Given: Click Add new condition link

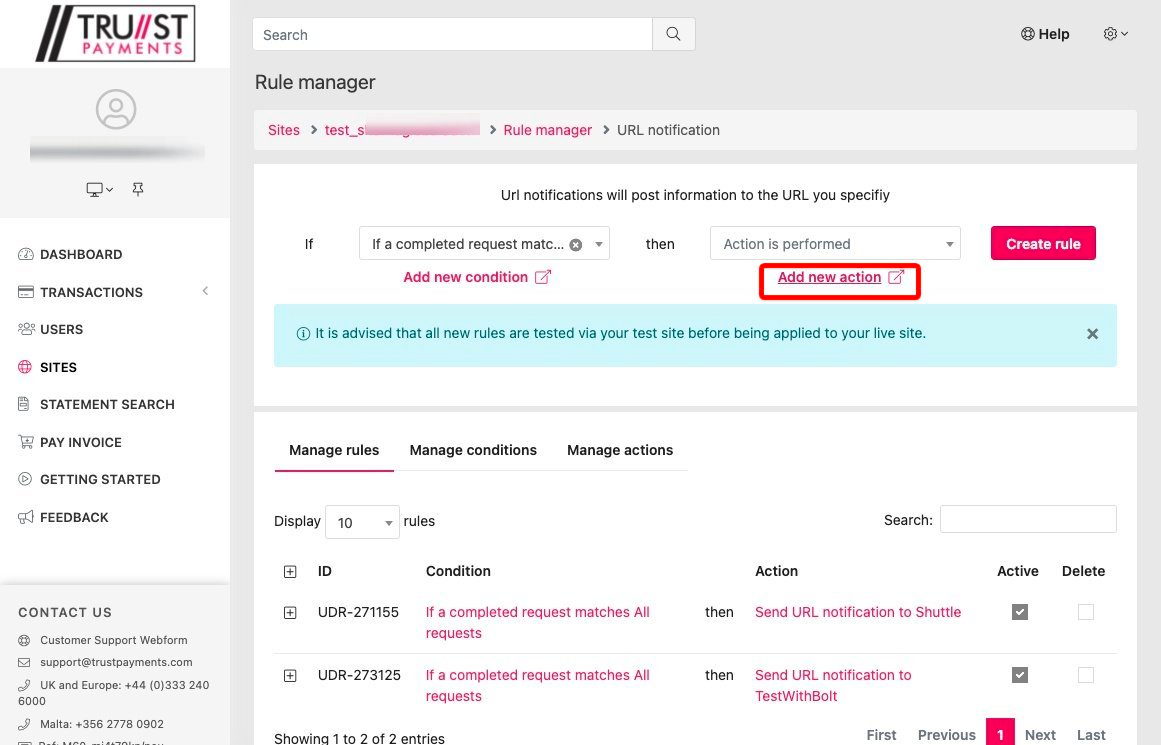Looking at the screenshot, I should click(466, 277).
